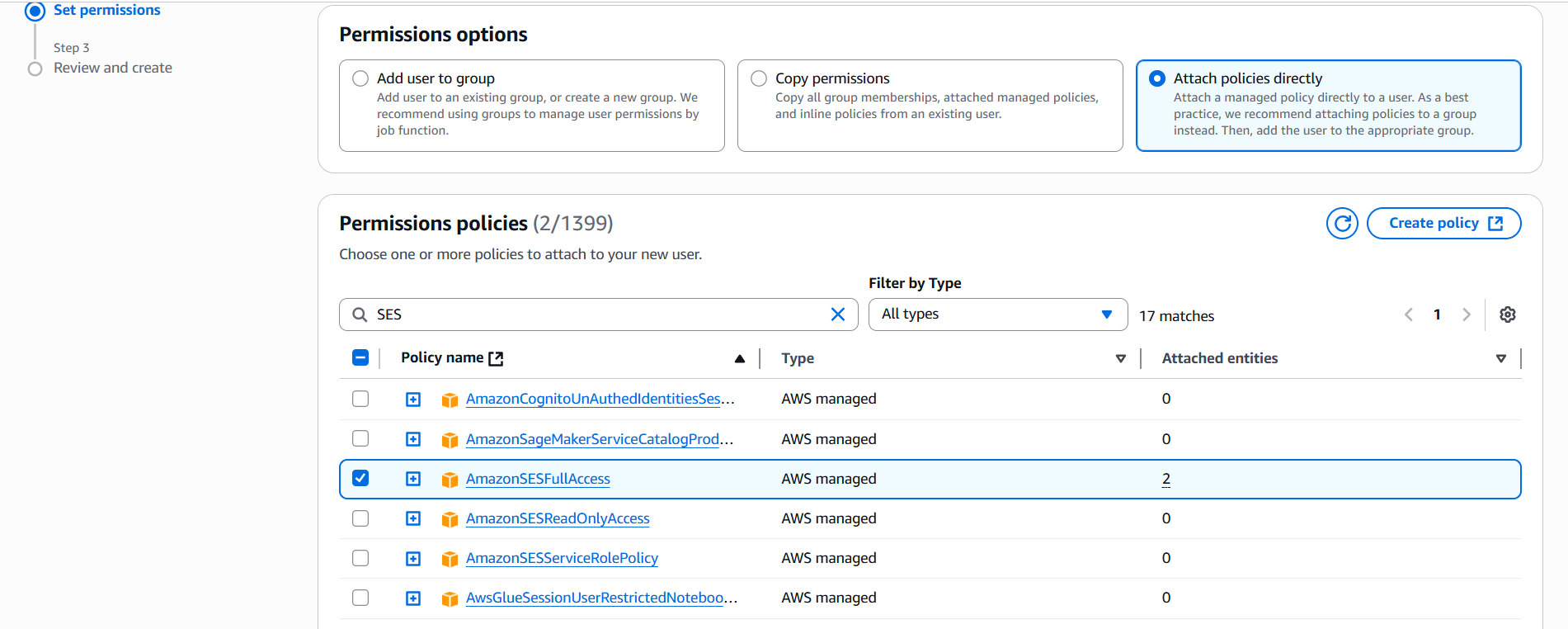Open the table preferences gear icon
This screenshot has height=629, width=1568.
(1507, 314)
